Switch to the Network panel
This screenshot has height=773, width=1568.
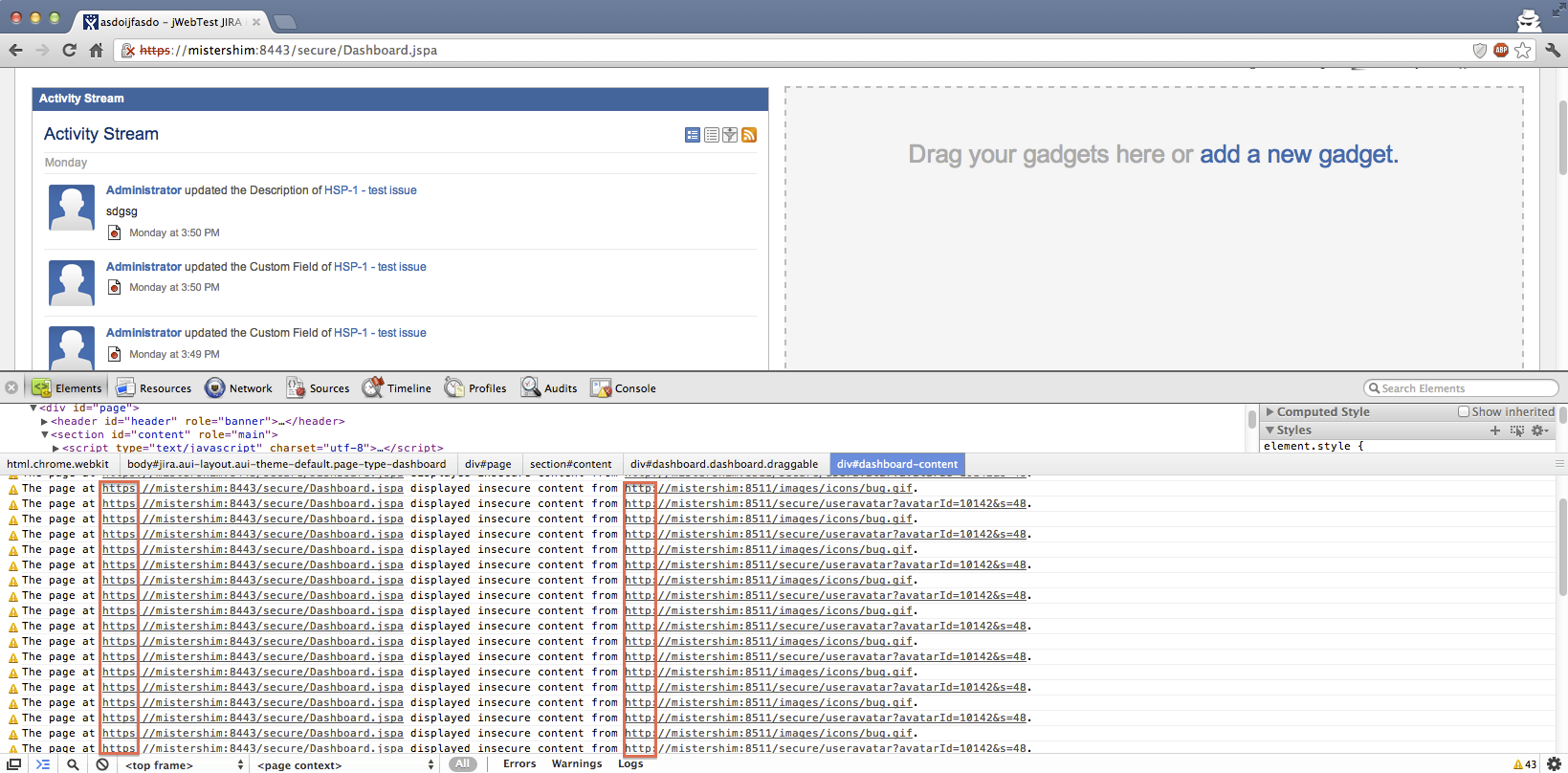[239, 388]
